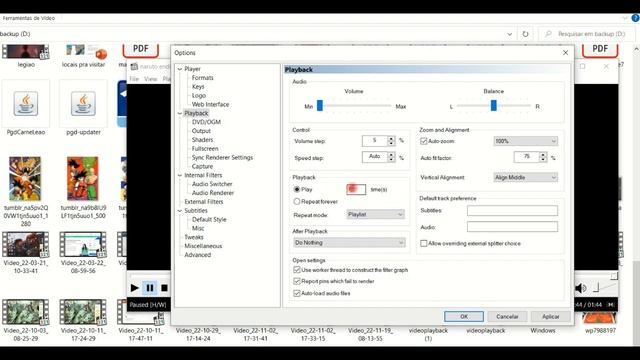This screenshot has height=360, width=640.
Task: Open the Tweaks options page
Action: click(193, 237)
